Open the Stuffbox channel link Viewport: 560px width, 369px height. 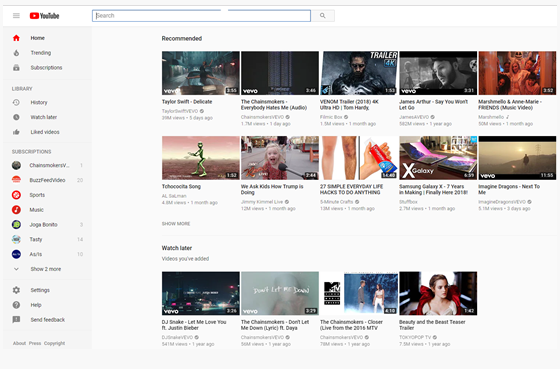click(x=408, y=202)
